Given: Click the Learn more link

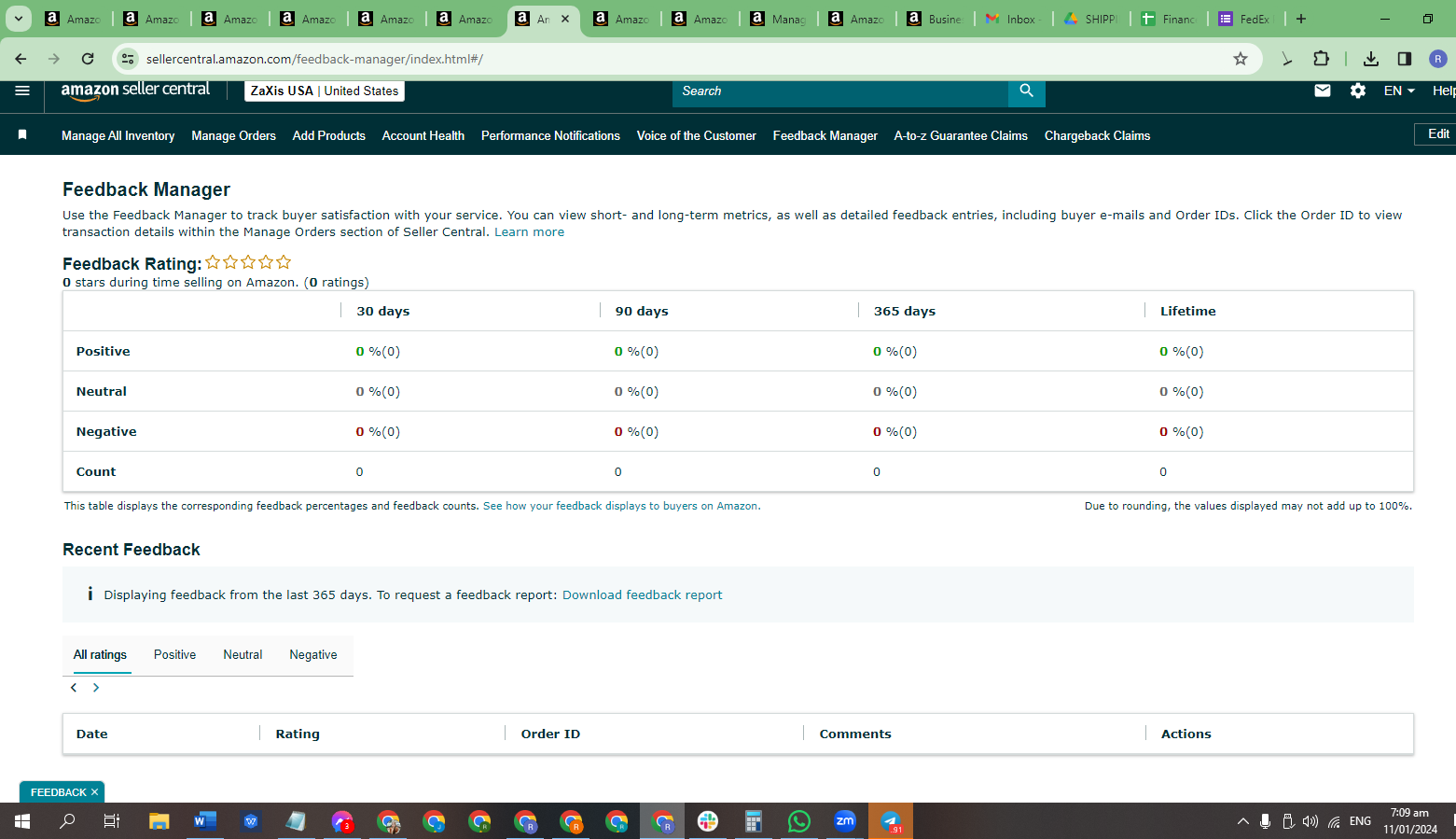Looking at the screenshot, I should pos(529,232).
